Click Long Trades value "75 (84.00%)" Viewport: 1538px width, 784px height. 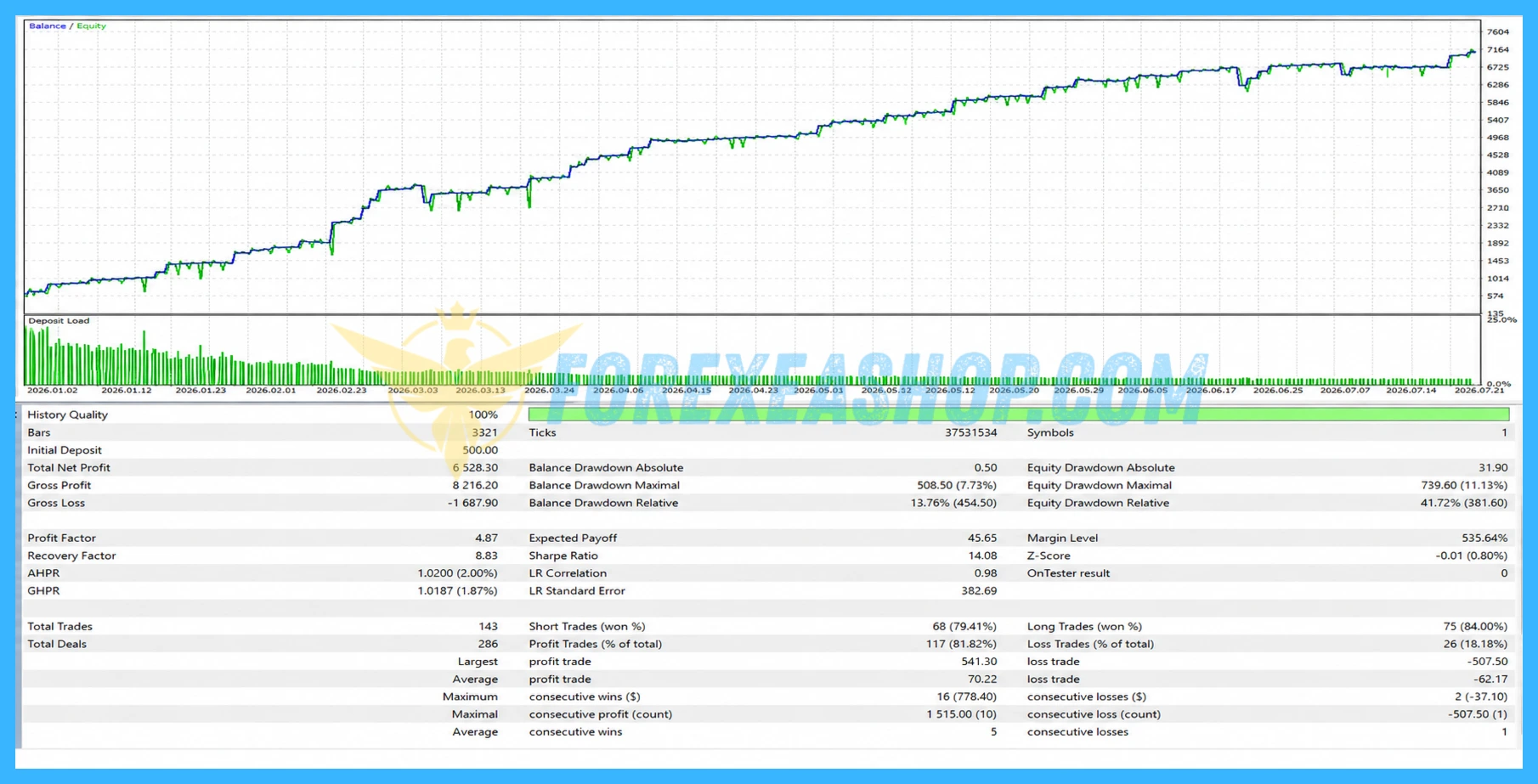click(1475, 626)
